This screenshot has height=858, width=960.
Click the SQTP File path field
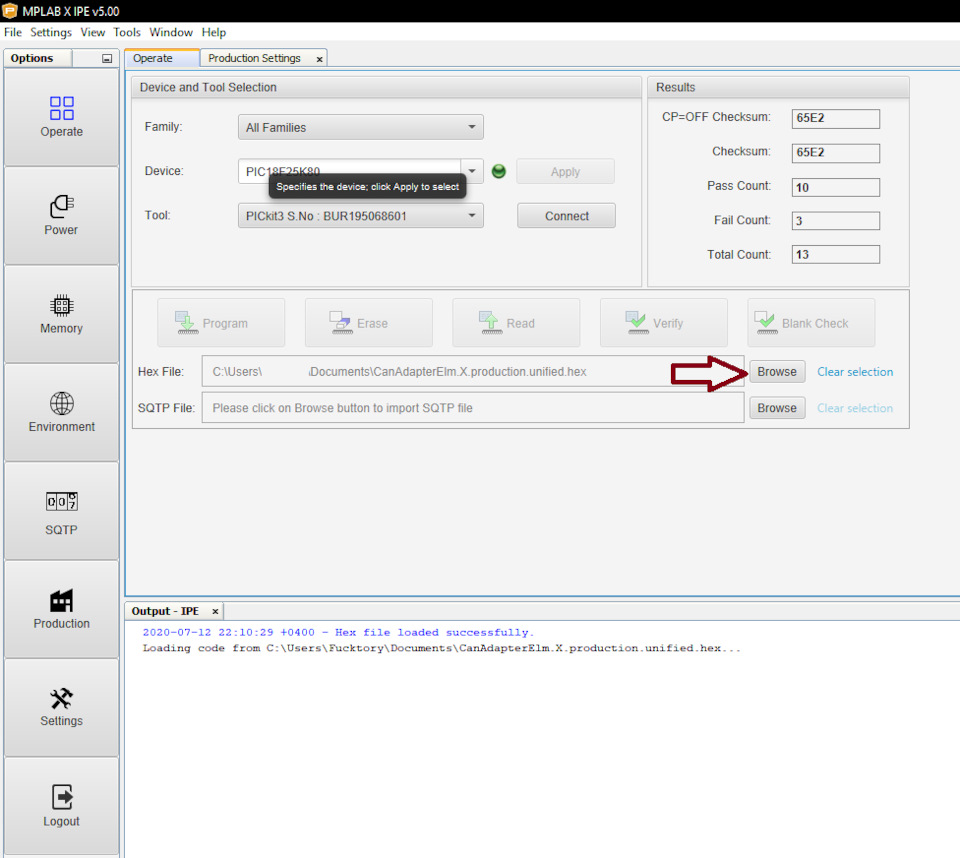(473, 408)
